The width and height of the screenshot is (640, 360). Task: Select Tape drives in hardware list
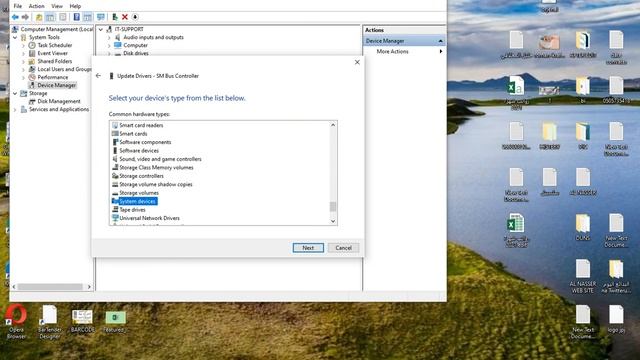(x=132, y=210)
